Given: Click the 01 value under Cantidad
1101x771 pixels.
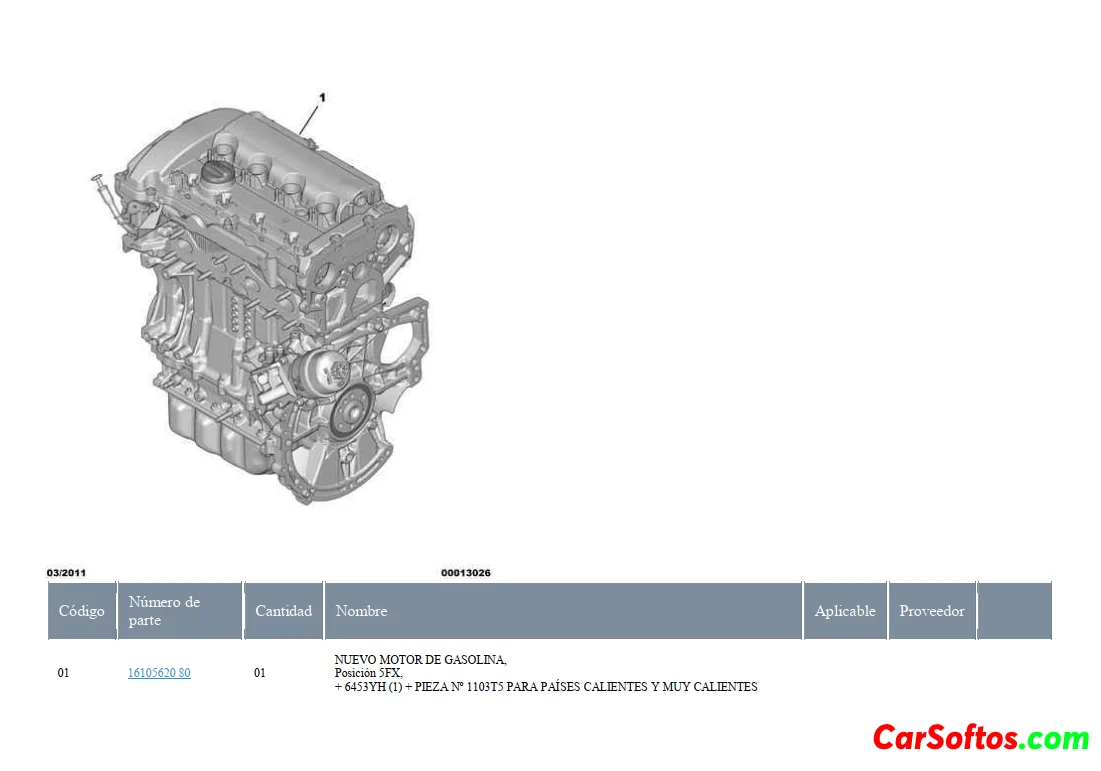Looking at the screenshot, I should pos(259,673).
